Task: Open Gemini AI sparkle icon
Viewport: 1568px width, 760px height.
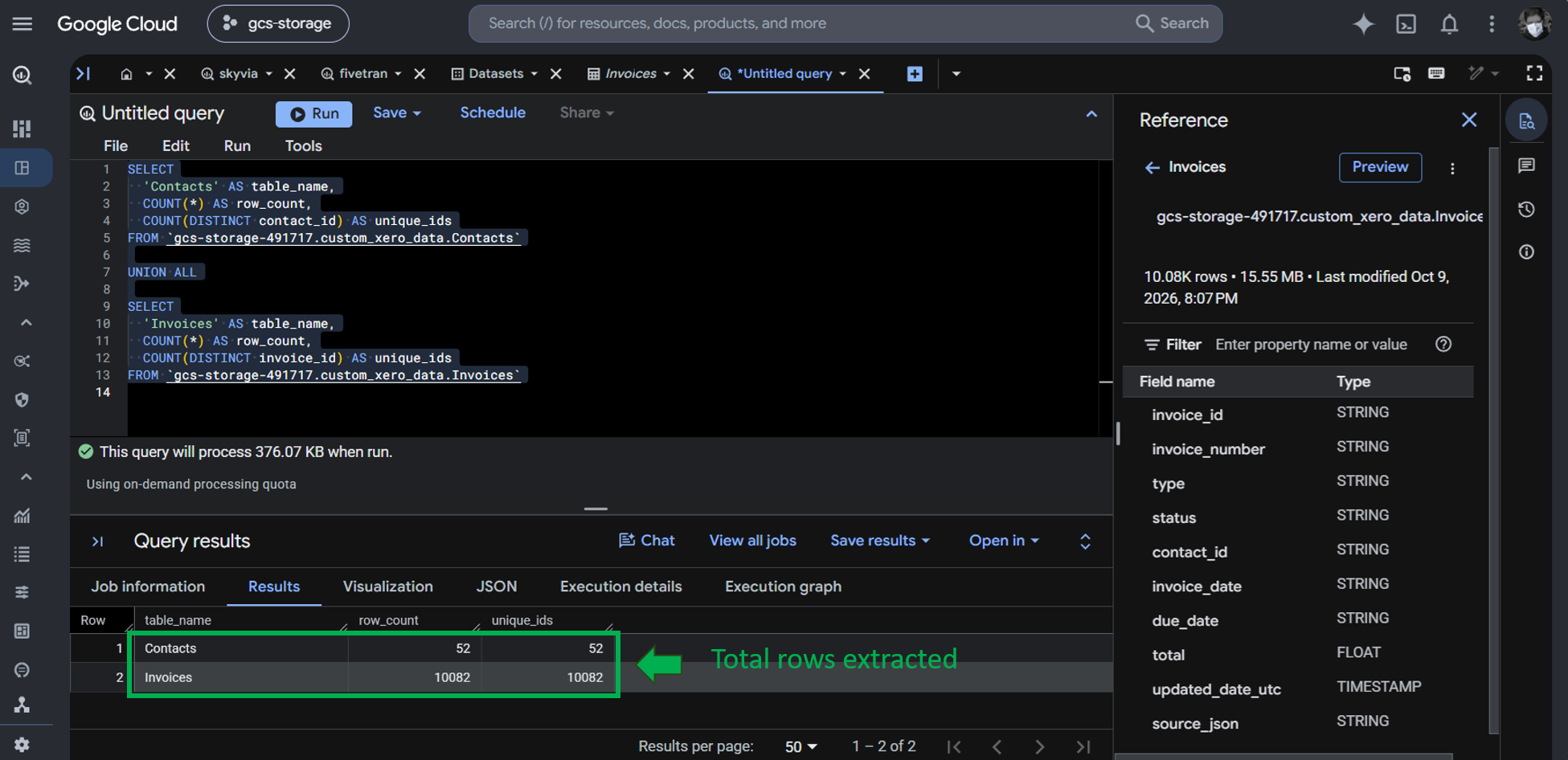Action: click(1363, 24)
